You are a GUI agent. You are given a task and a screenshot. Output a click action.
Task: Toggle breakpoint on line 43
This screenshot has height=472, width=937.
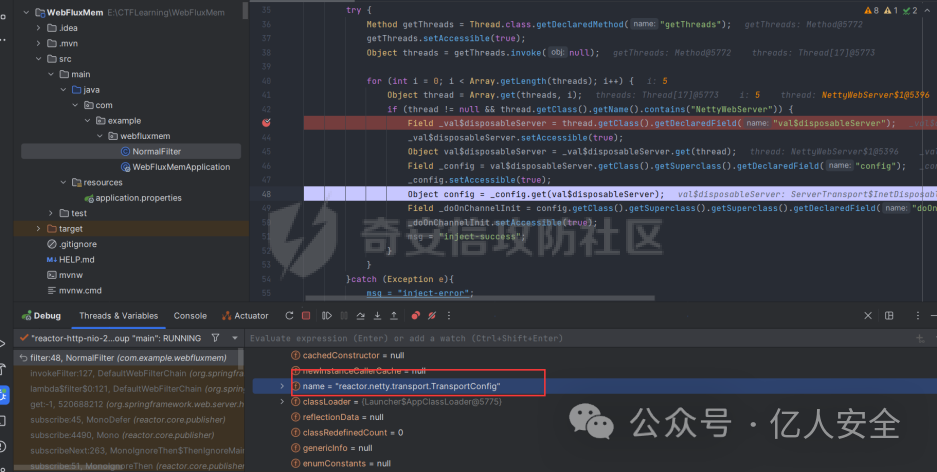point(267,122)
